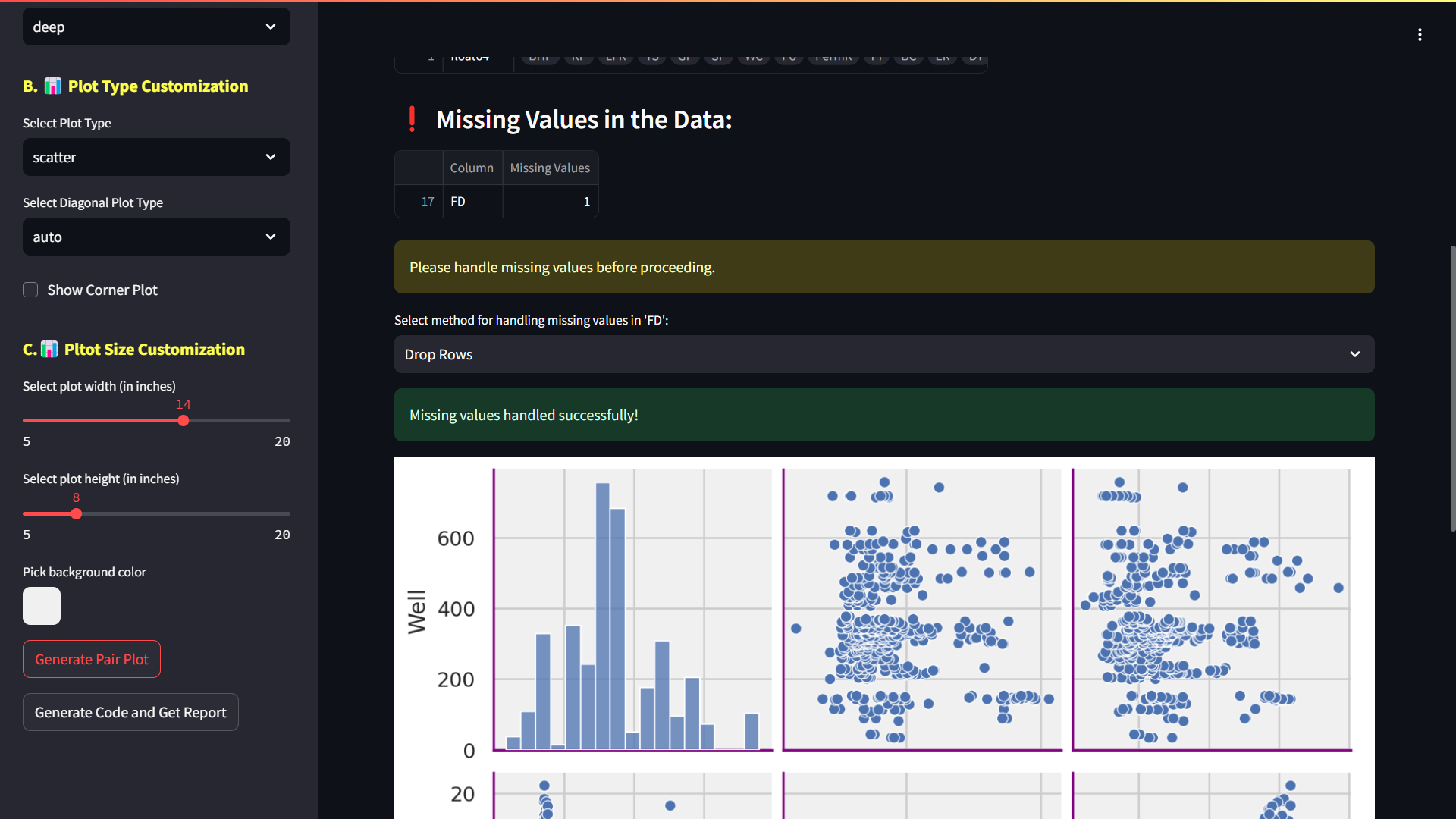Click the chevron arrow on the deep dropdown

pos(271,27)
